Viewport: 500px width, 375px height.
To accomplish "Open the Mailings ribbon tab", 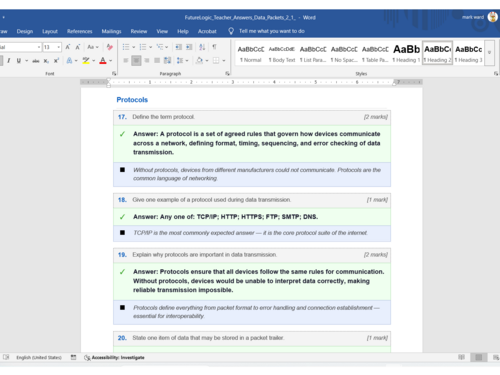I will [x=111, y=31].
